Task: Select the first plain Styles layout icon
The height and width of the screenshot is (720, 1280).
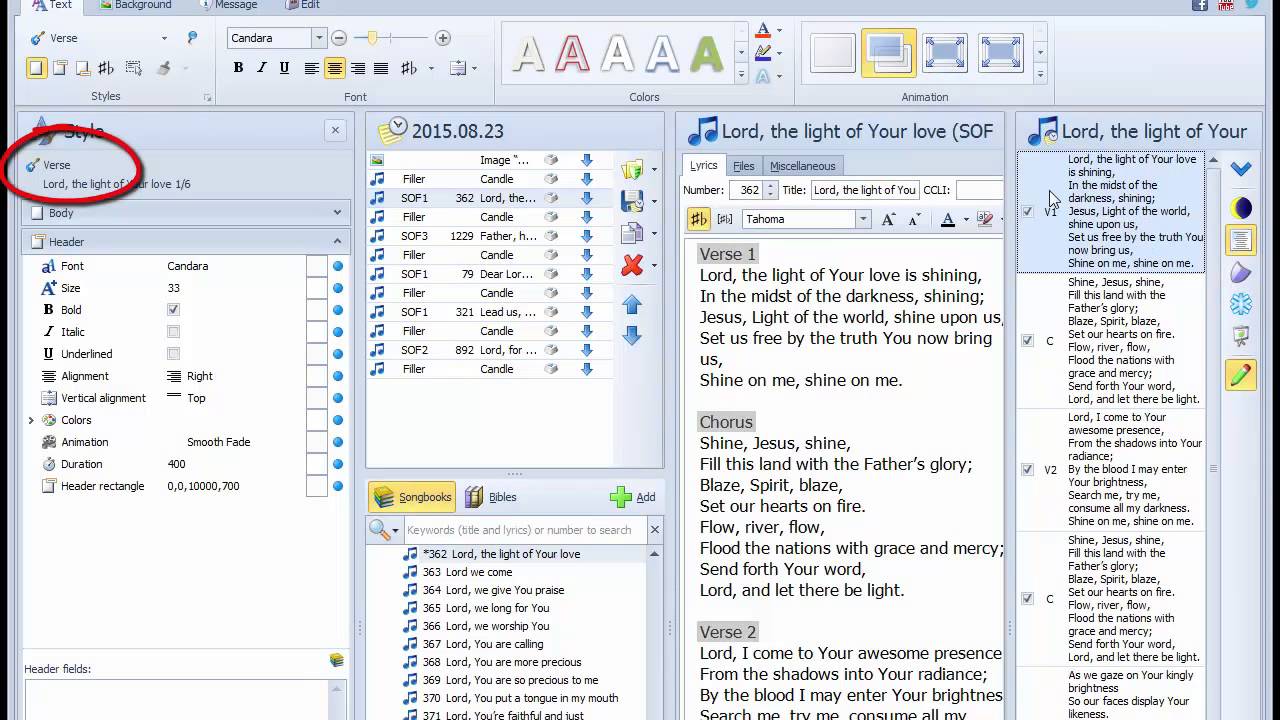Action: coord(36,68)
